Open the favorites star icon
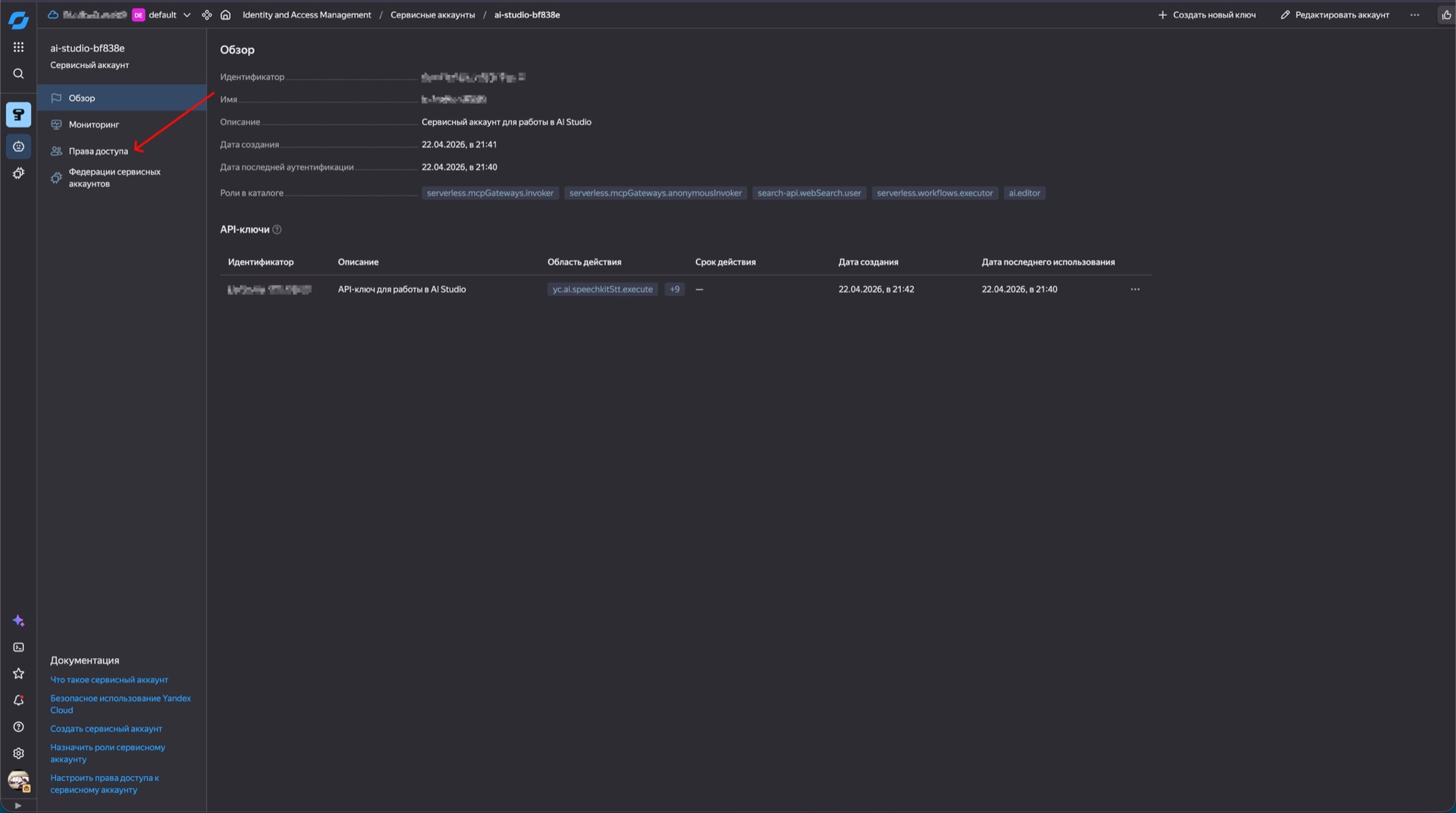This screenshot has height=813, width=1456. coord(18,673)
